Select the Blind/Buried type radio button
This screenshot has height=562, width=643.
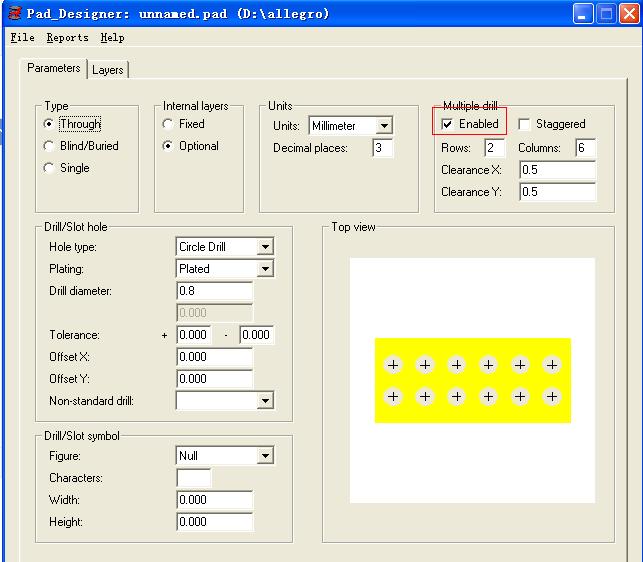click(49, 146)
